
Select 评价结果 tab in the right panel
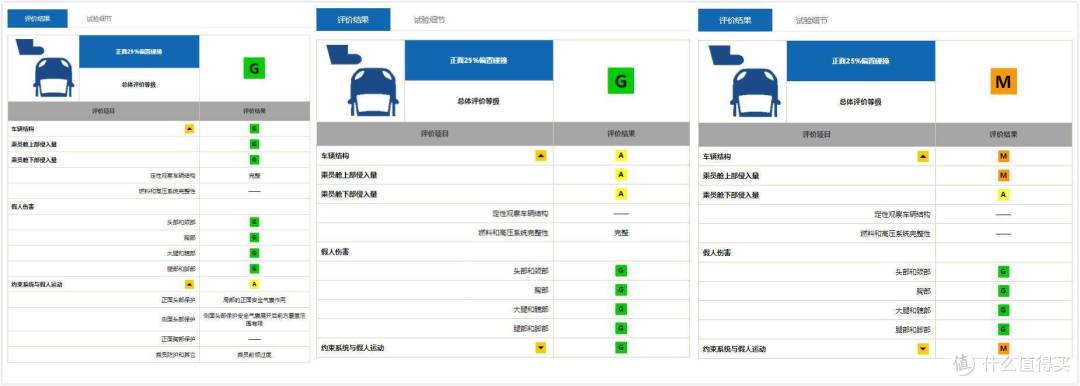(x=735, y=19)
